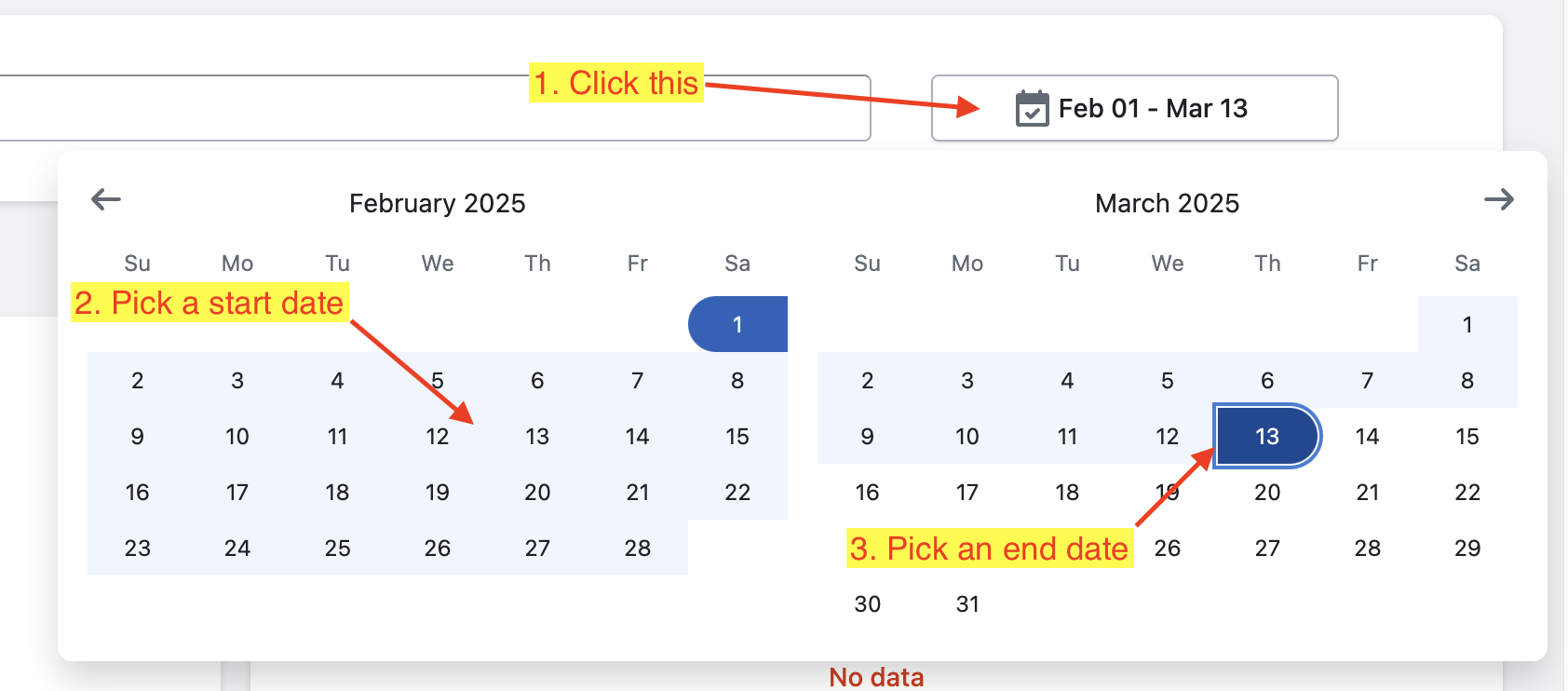Select February 20 date cell
Image resolution: width=1568 pixels, height=691 pixels.
pos(537,492)
